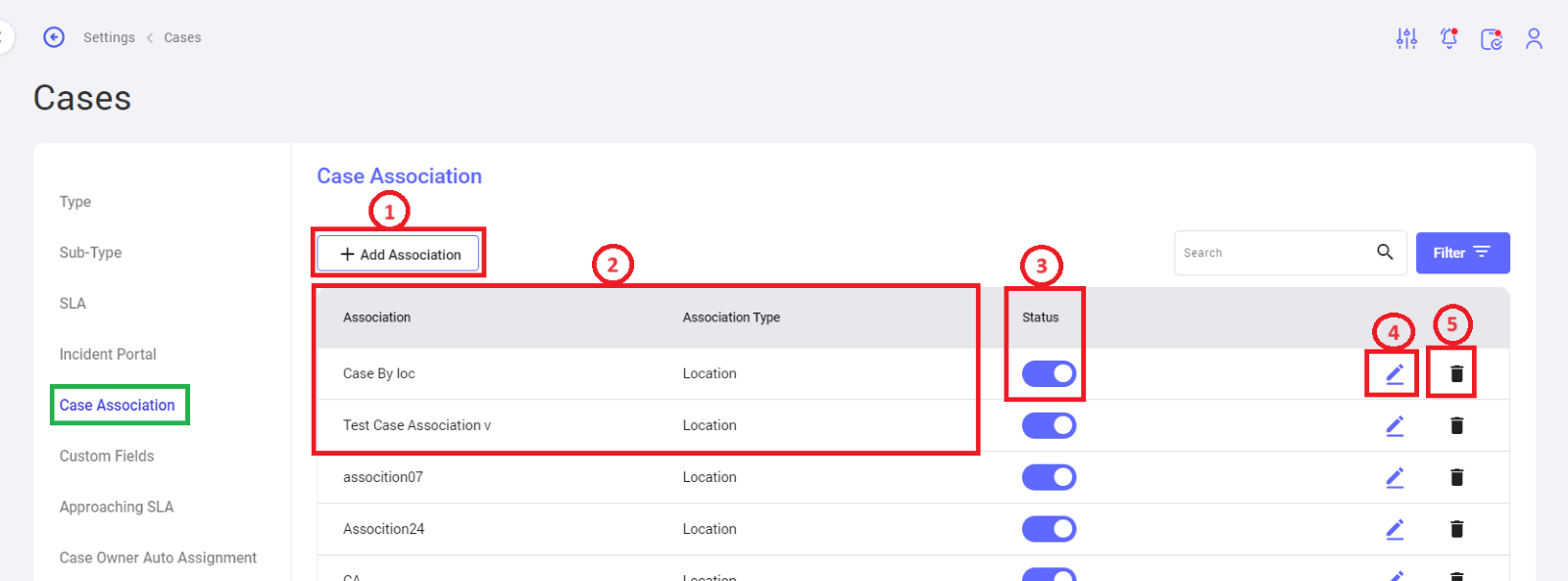Open the Filter button
This screenshot has height=581, width=1568.
pos(1462,253)
